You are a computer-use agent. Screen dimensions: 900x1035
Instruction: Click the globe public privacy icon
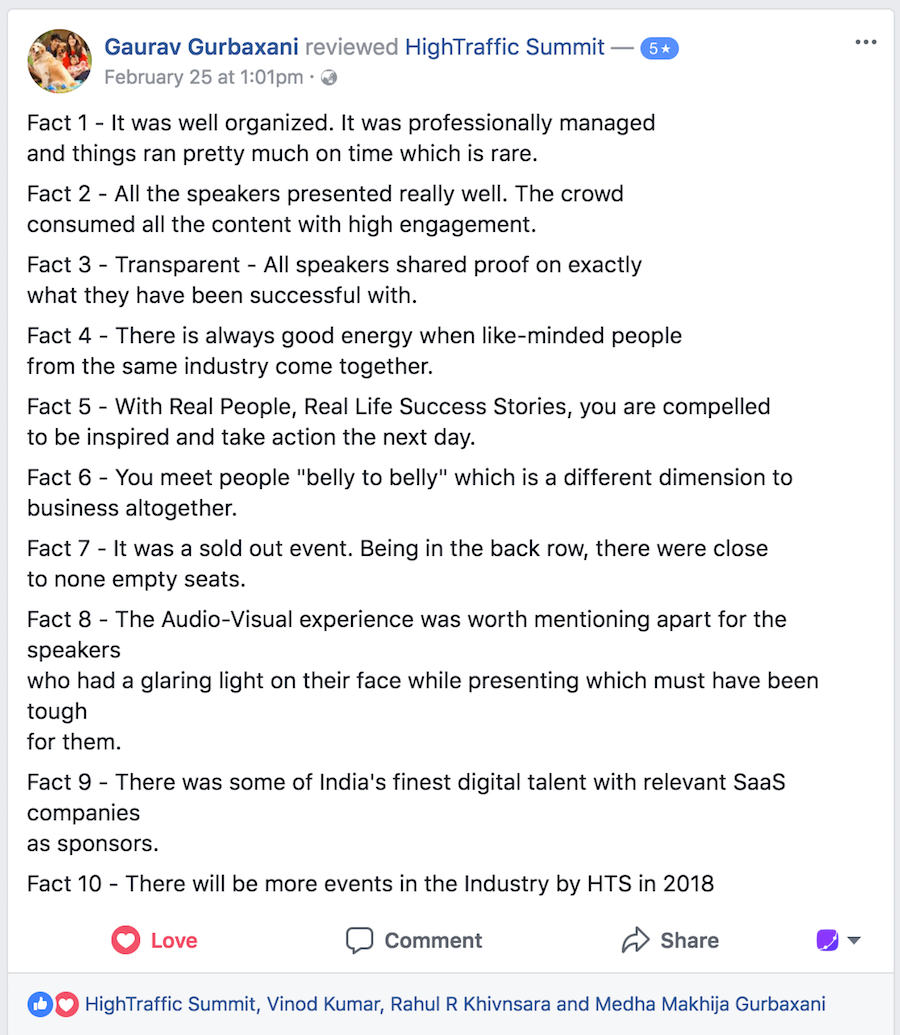pos(329,78)
